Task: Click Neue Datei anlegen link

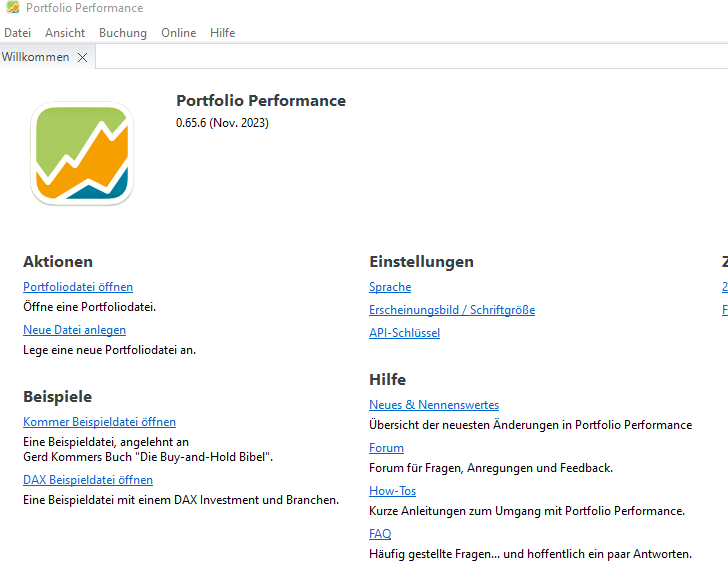Action: (x=74, y=330)
